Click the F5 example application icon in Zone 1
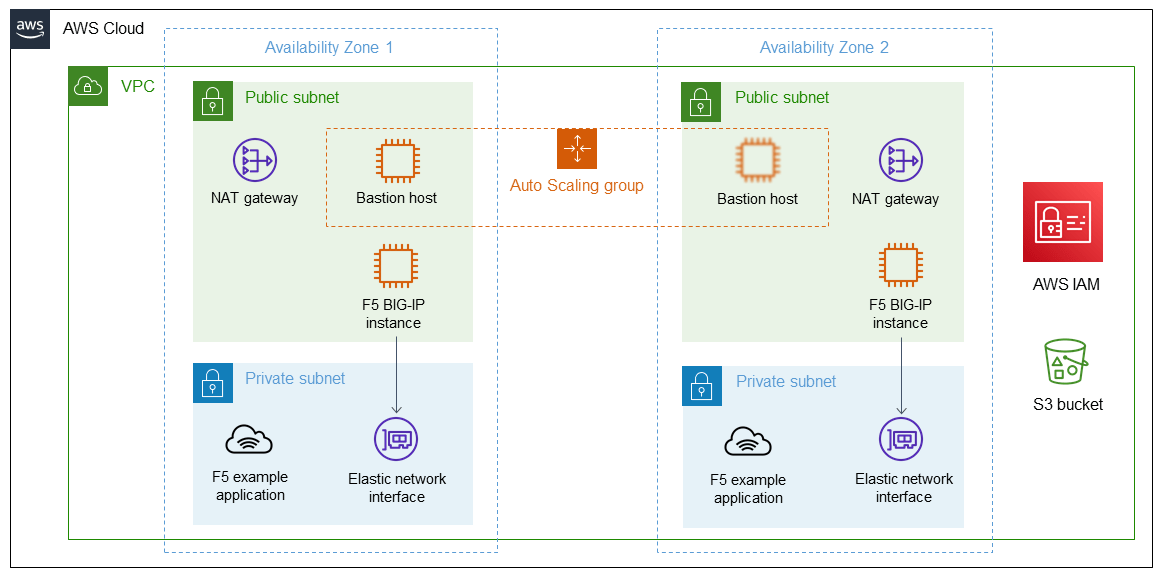Screen dimensions: 1171x580 (x=249, y=438)
